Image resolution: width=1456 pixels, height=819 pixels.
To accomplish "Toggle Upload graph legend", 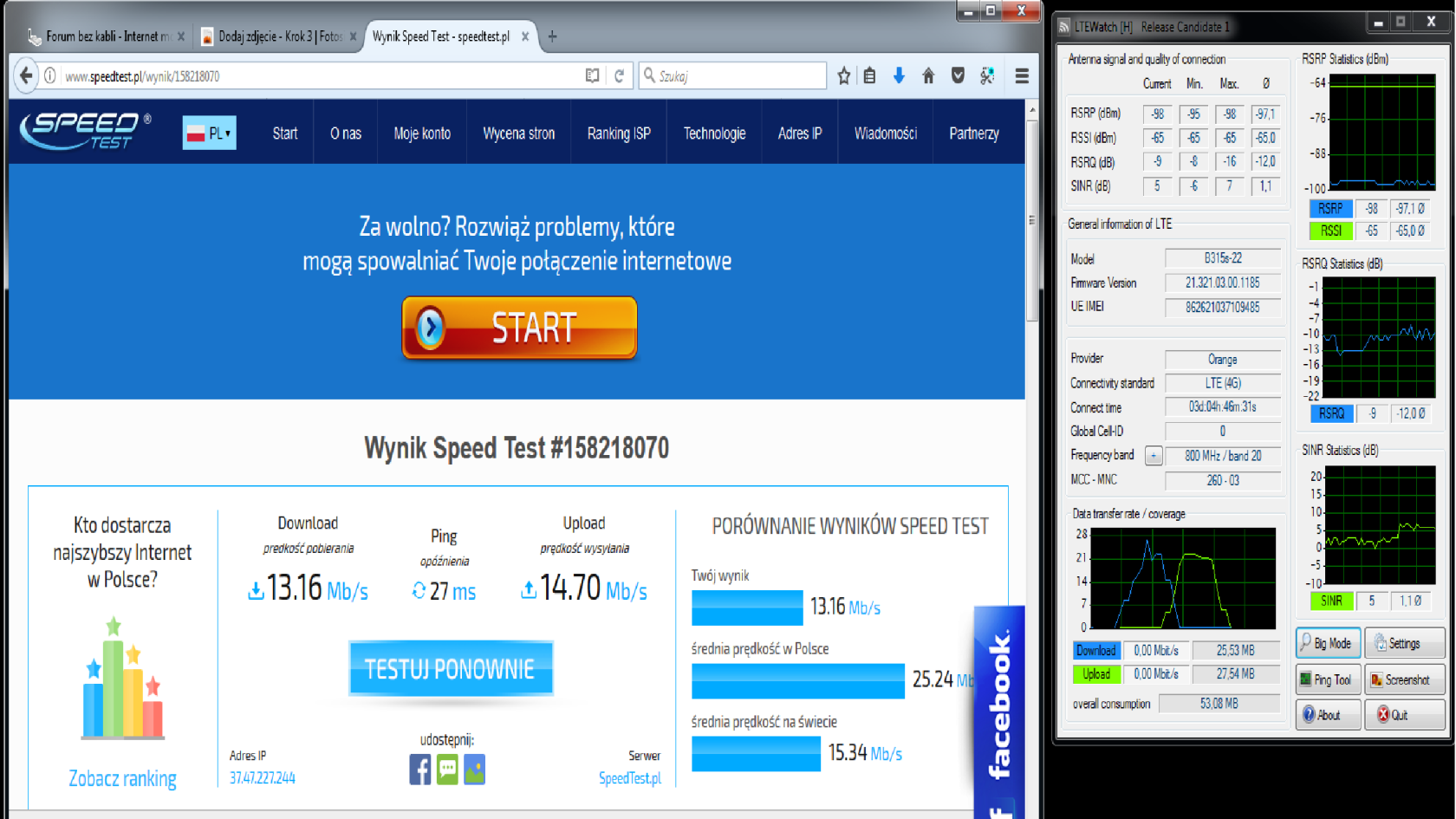I will (x=1096, y=673).
